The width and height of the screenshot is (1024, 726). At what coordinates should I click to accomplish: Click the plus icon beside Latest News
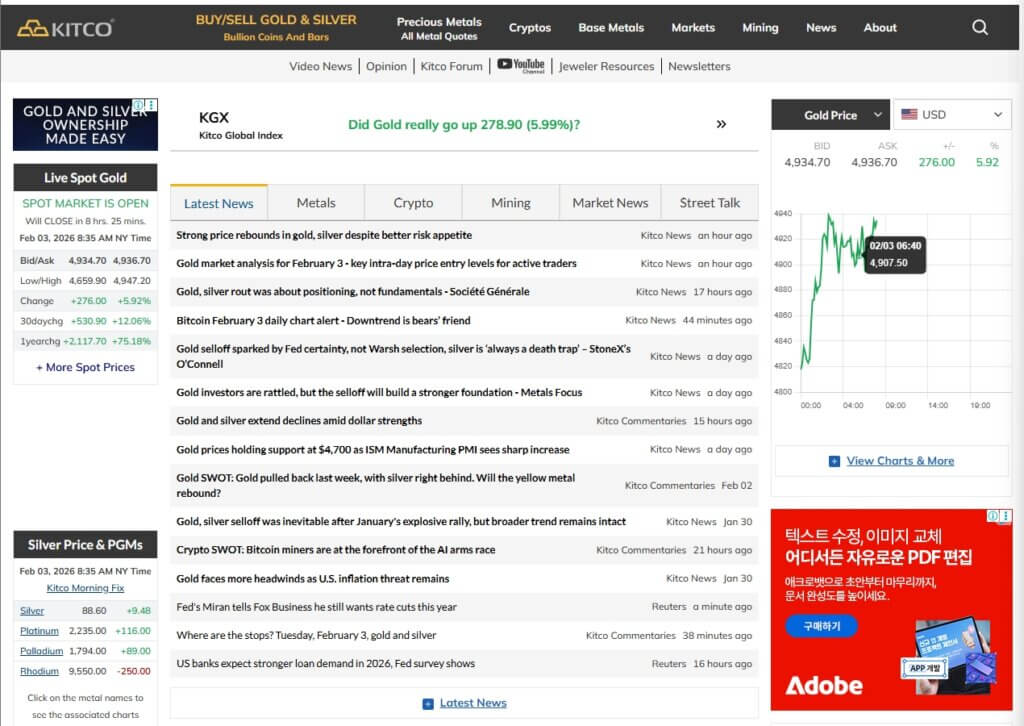(x=428, y=703)
